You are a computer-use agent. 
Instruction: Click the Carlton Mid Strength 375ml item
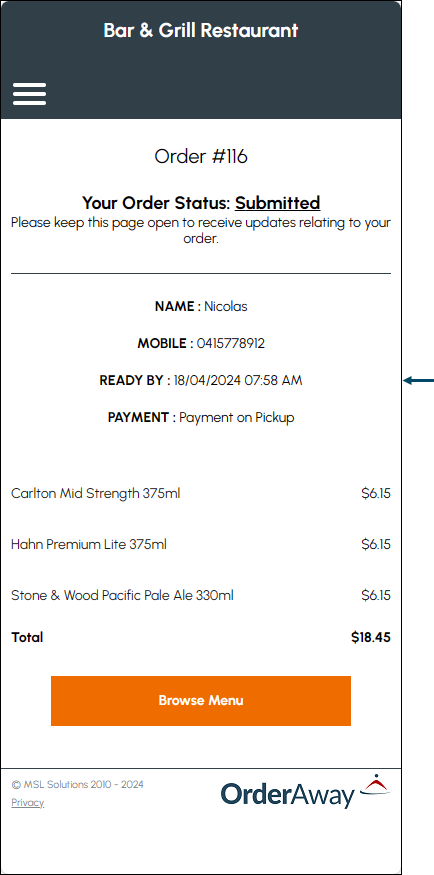point(95,493)
